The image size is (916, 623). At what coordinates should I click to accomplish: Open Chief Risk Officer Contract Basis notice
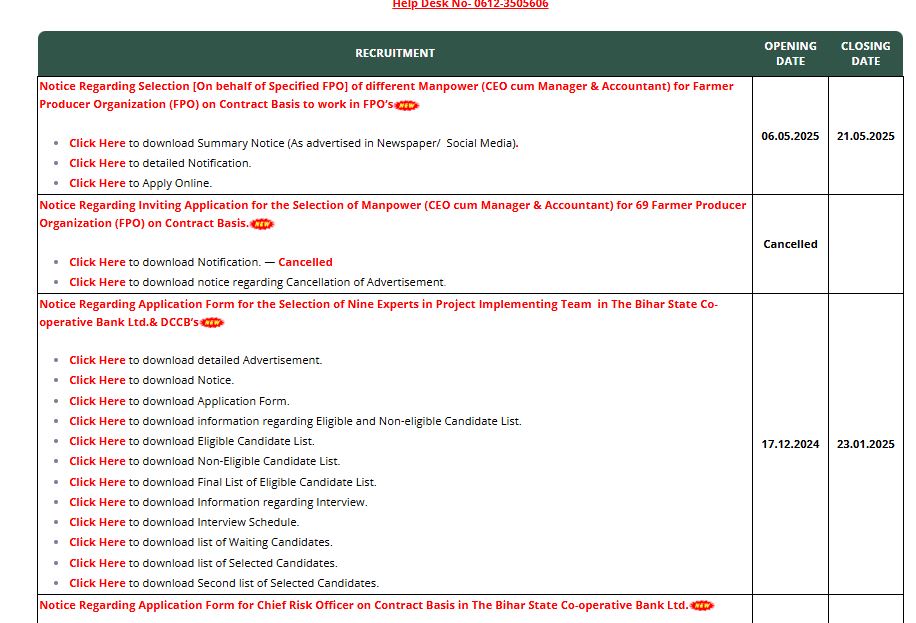coord(364,605)
